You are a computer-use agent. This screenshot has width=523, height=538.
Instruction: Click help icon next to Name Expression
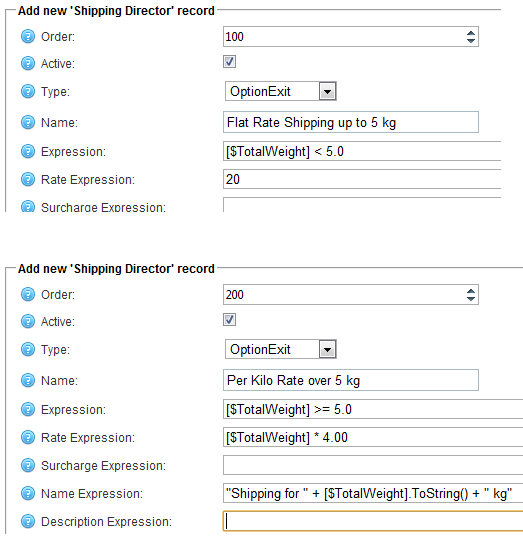[x=28, y=493]
